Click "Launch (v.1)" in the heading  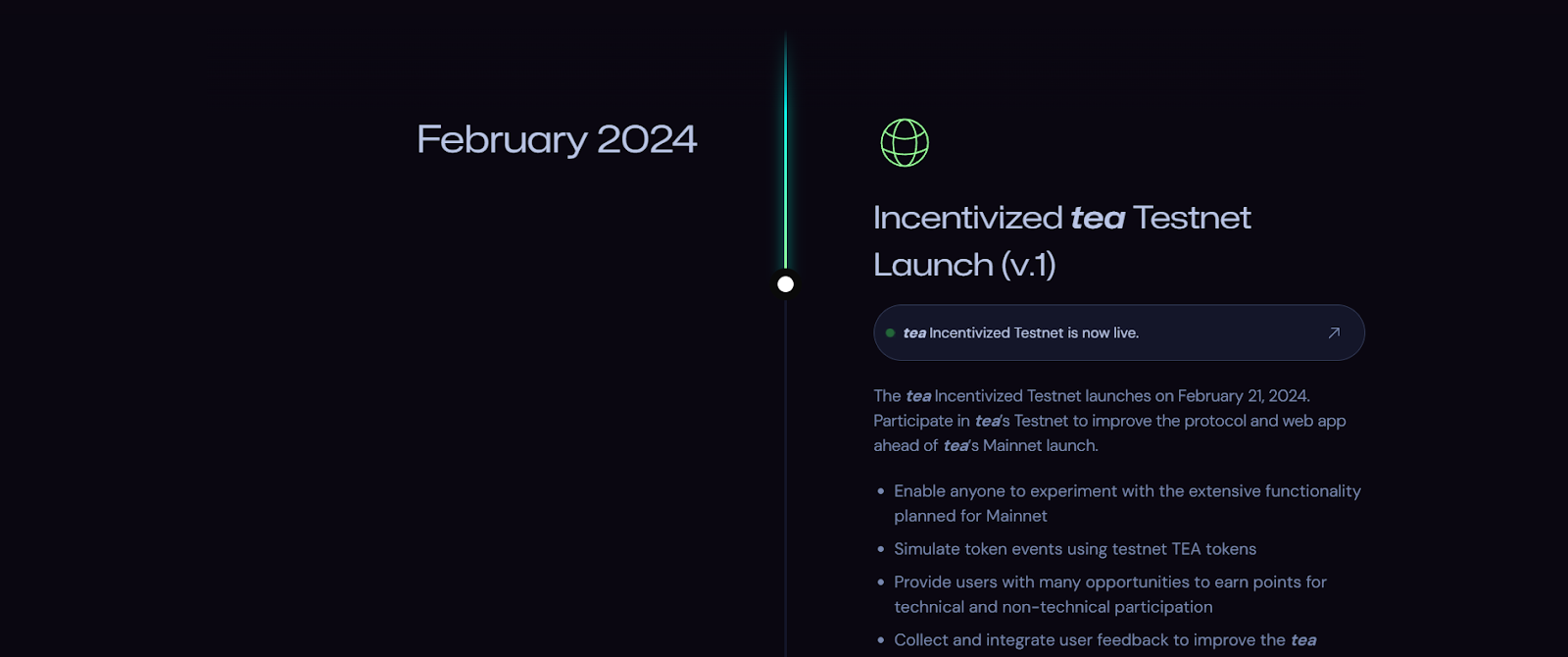pos(964,265)
